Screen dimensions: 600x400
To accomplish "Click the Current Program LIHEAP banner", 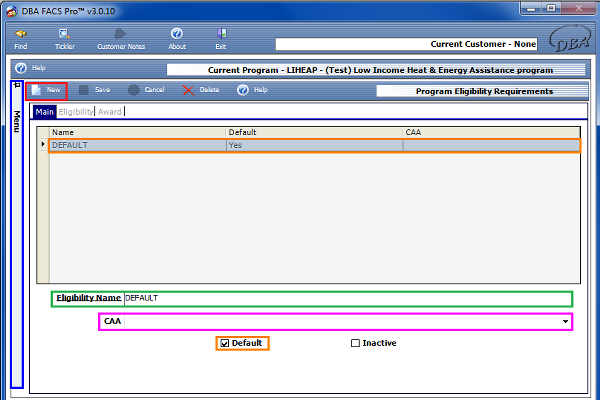I will (x=376, y=70).
